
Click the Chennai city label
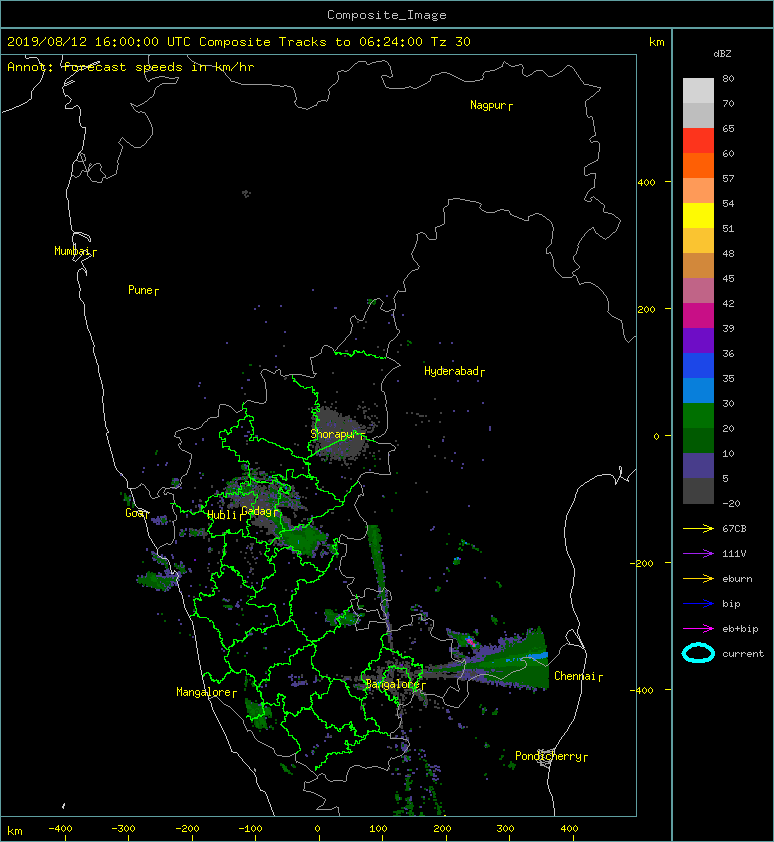(x=578, y=677)
